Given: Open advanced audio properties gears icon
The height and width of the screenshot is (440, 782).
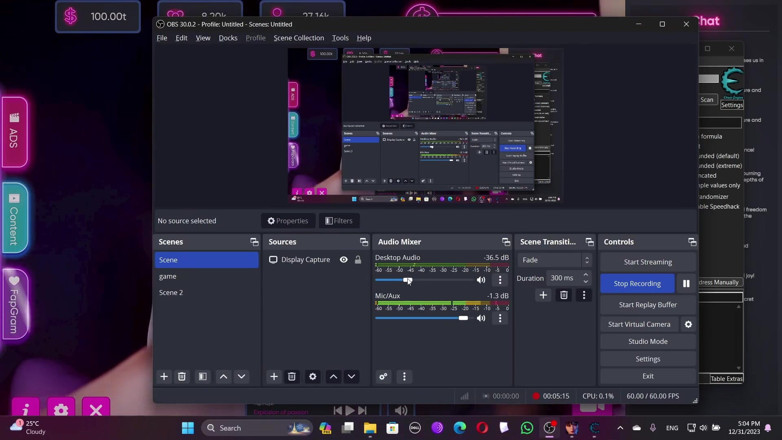Looking at the screenshot, I should 383,377.
